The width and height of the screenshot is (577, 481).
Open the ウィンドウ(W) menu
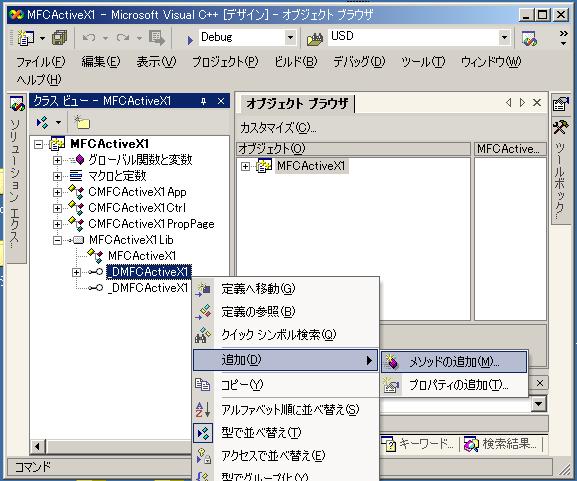[491, 62]
